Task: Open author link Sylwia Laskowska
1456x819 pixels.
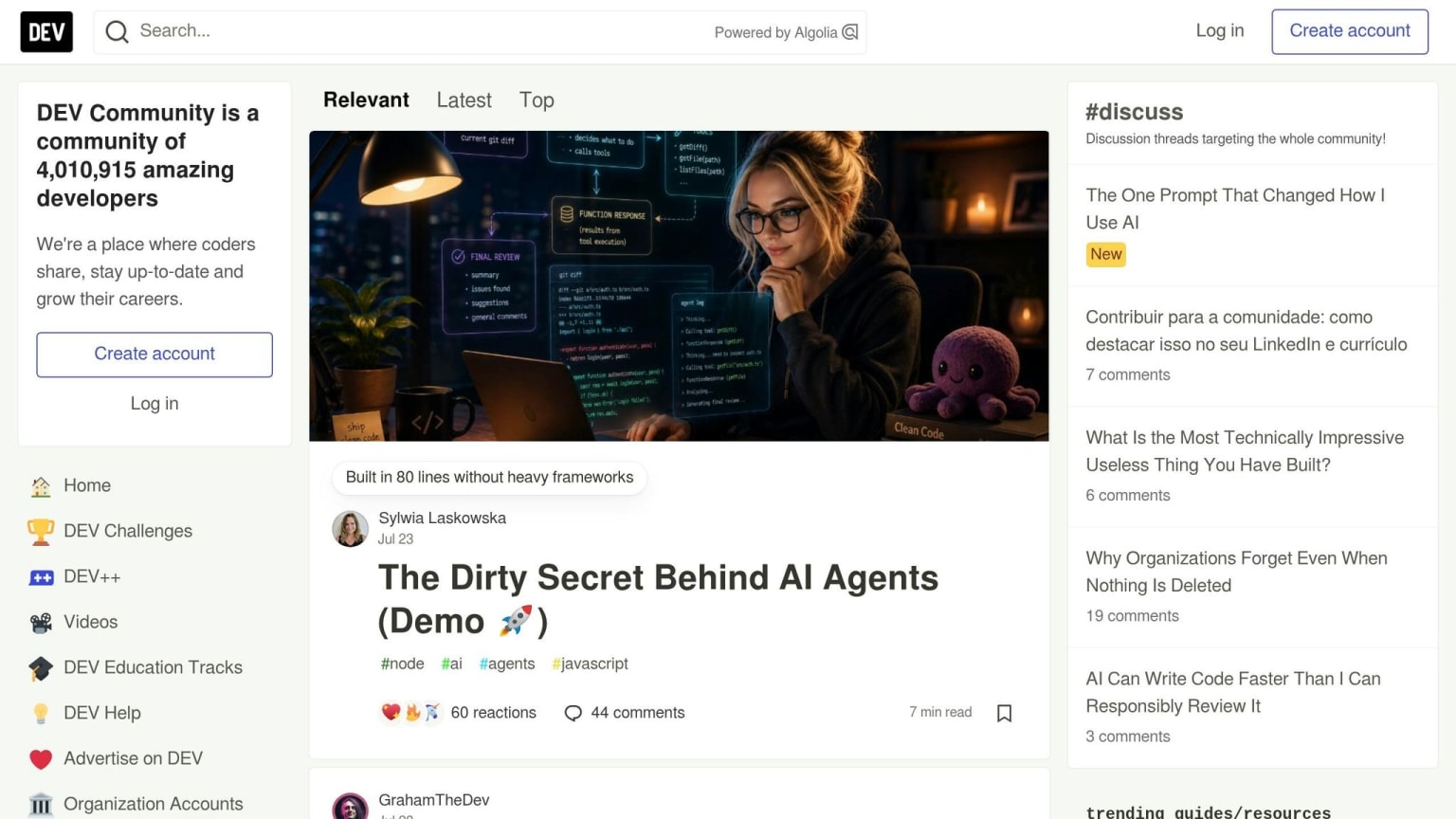Action: (x=442, y=518)
